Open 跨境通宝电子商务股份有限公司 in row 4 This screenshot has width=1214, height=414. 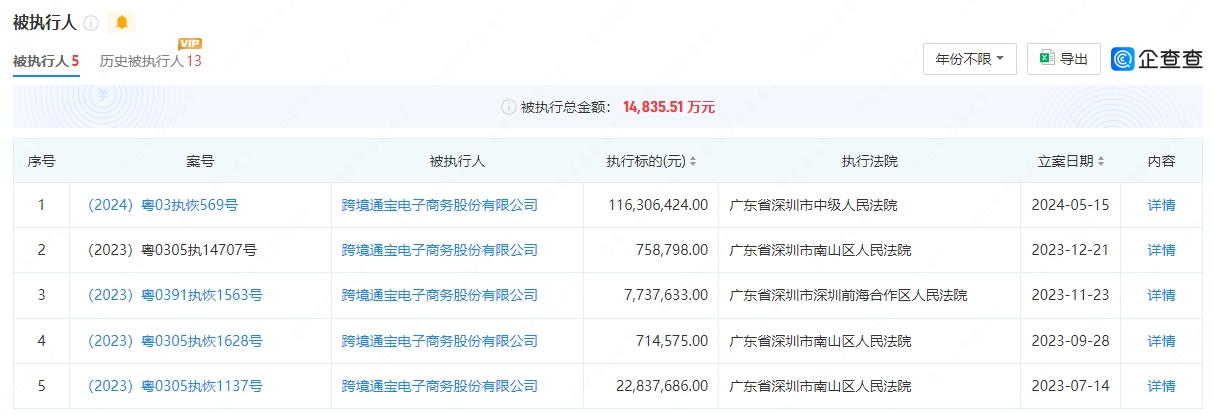point(440,341)
